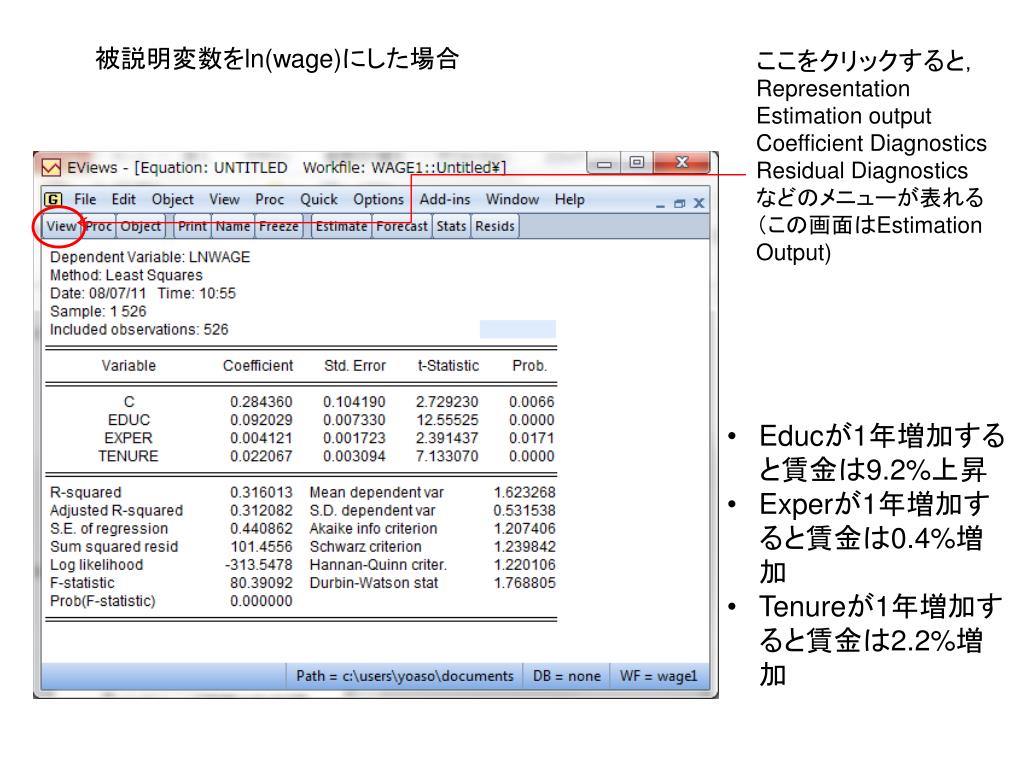Image resolution: width=1024 pixels, height=768 pixels.
Task: Restore the inner equation window
Action: [680, 204]
